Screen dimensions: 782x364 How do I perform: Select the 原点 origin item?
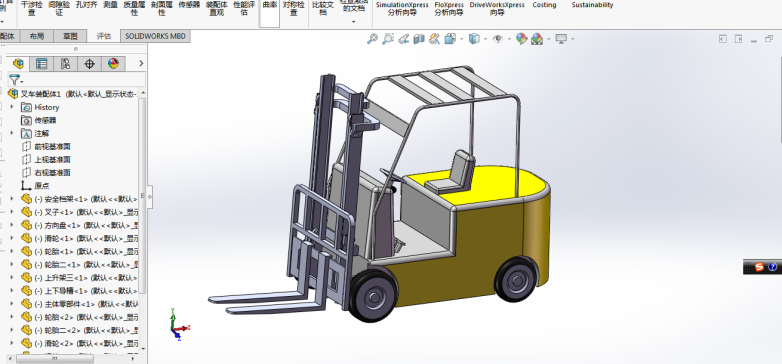35,185
